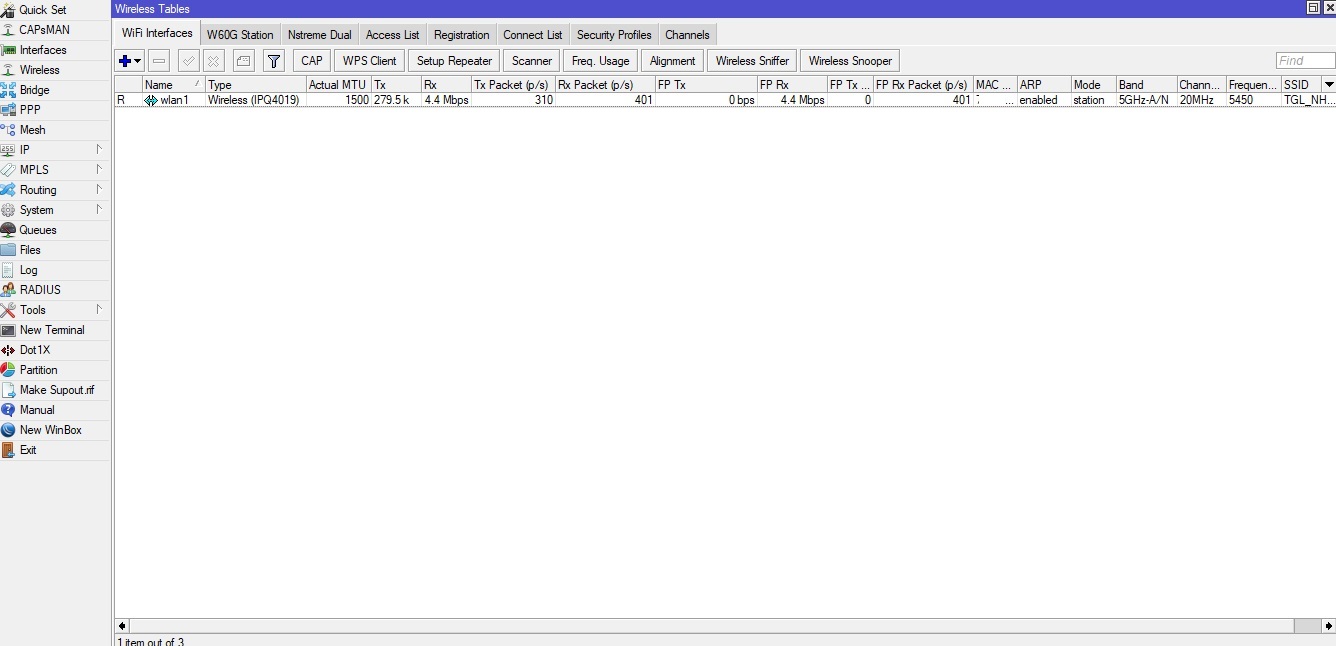Open Tools menu icon
The height and width of the screenshot is (646, 1336).
click(x=8, y=310)
